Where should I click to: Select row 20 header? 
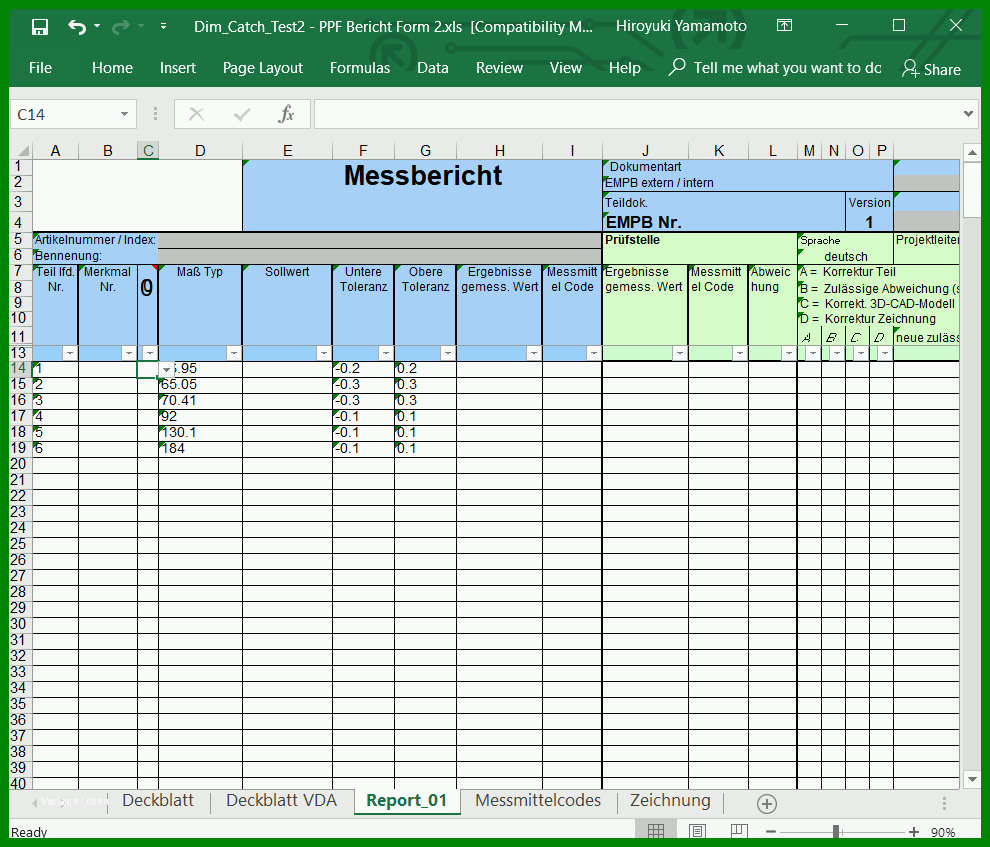(x=18, y=464)
